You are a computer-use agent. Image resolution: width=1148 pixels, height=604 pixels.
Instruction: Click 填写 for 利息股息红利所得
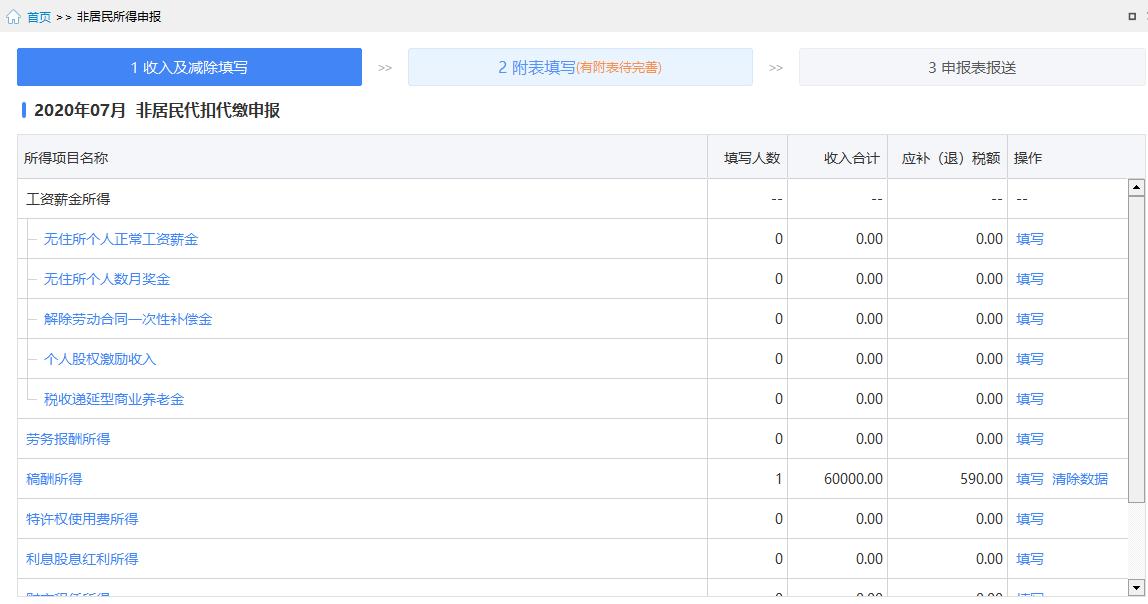pyautogui.click(x=1030, y=559)
